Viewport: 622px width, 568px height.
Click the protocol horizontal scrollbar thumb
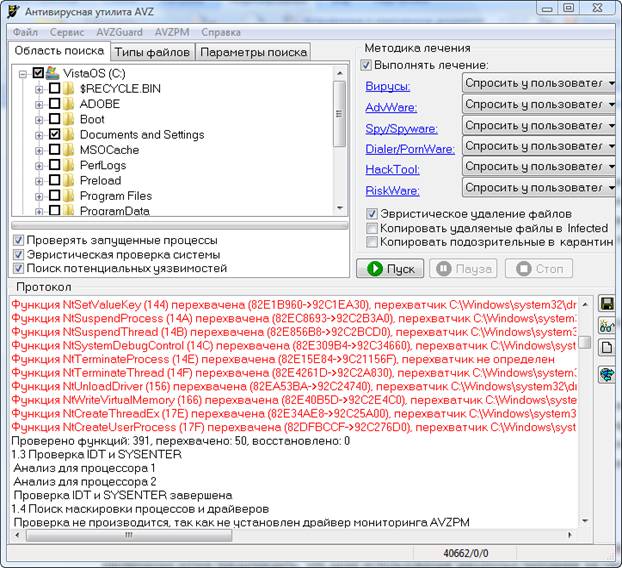pyautogui.click(x=129, y=535)
